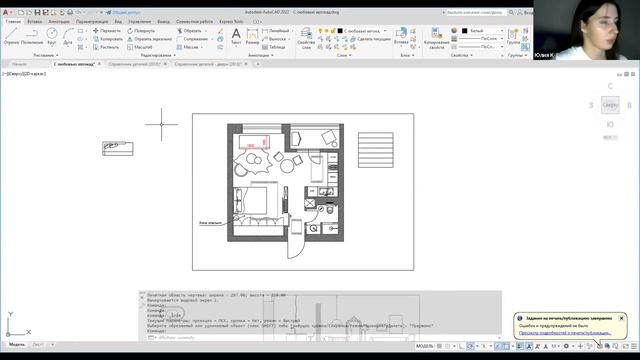This screenshot has width=640, height=360.
Task: Click the Копировать (Copy) tool
Action: pos(108,39)
